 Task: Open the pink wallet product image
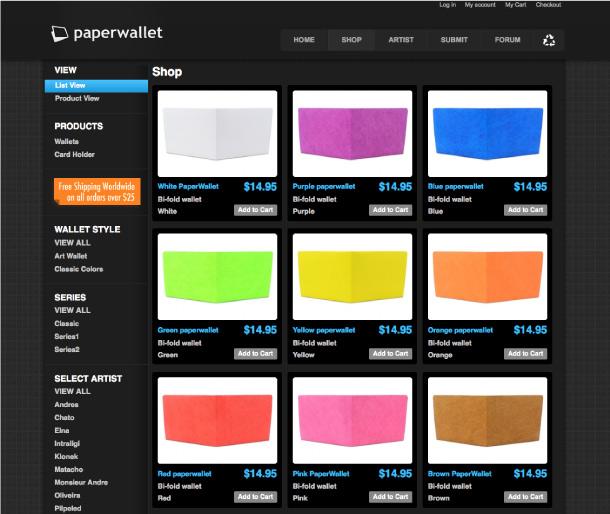352,420
